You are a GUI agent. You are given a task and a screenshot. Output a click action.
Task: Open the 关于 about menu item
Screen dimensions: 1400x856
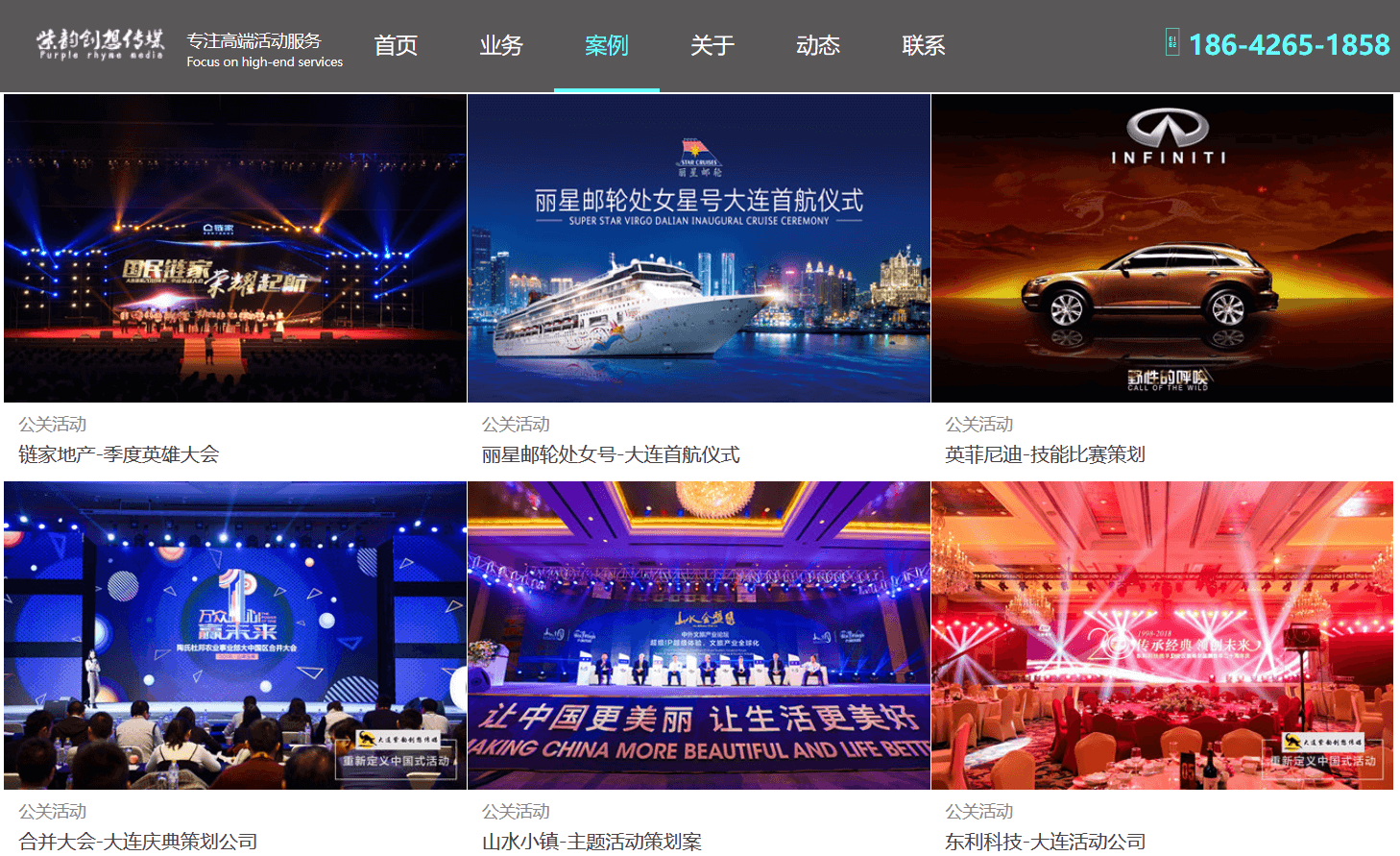coord(712,45)
